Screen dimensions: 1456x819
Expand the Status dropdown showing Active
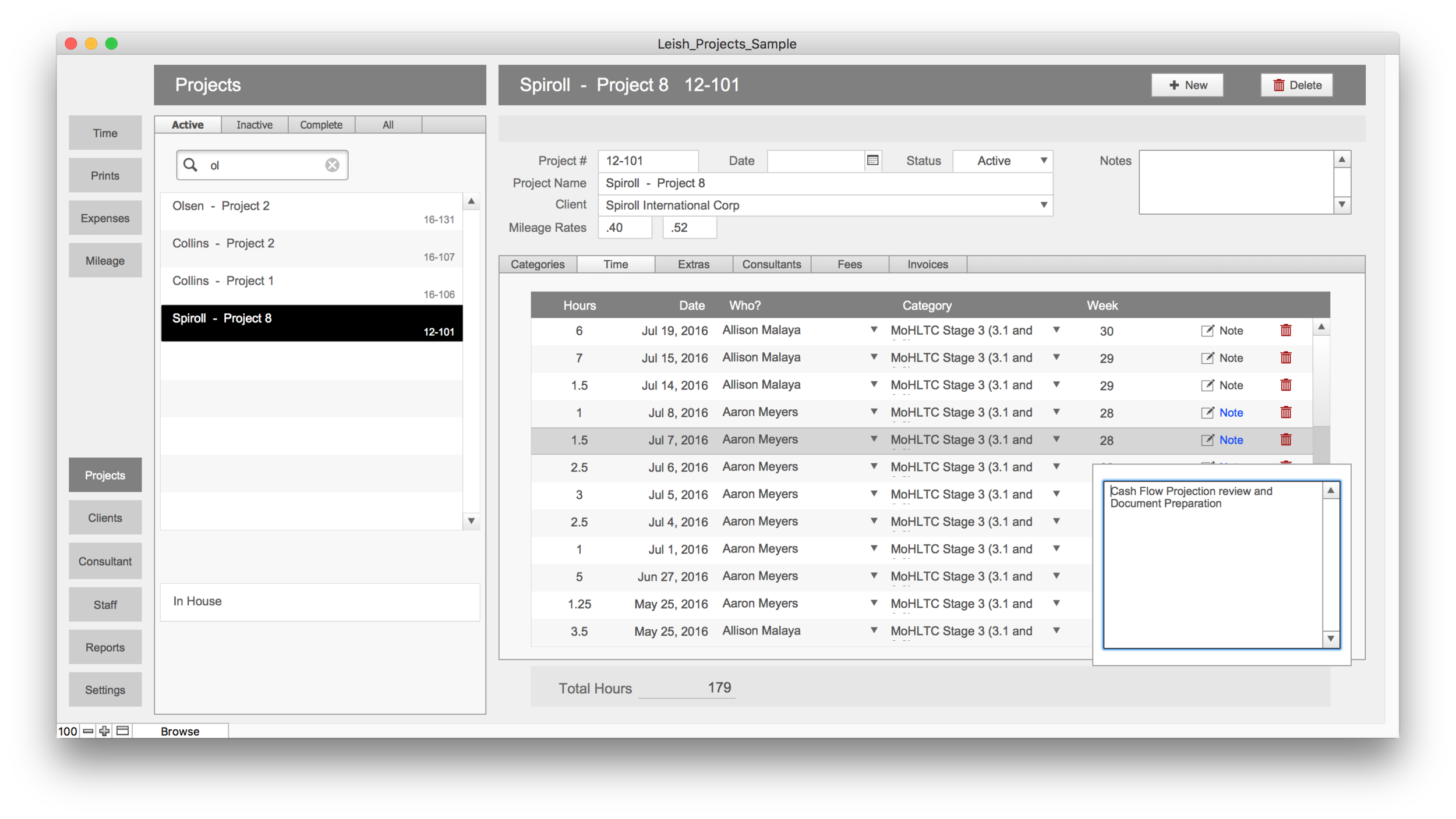pyautogui.click(x=1044, y=161)
